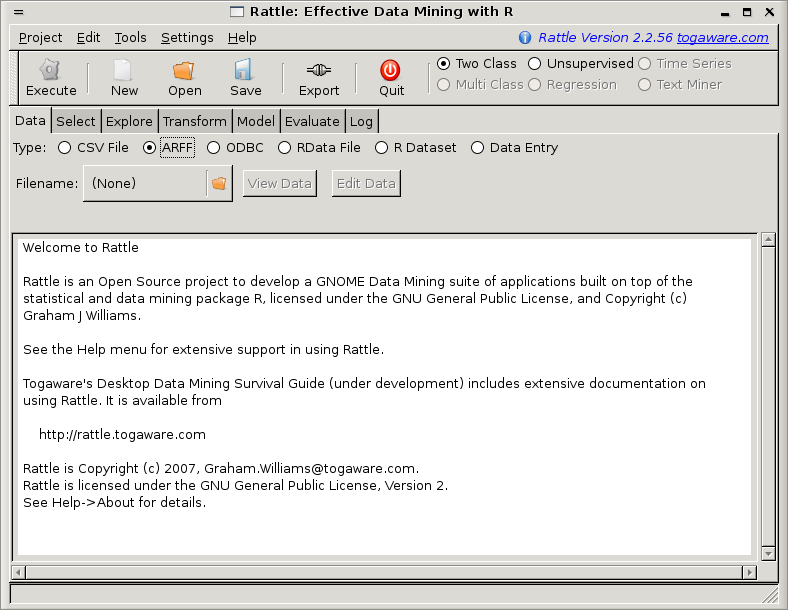Follow the togaware.com link
This screenshot has height=610, width=788.
click(722, 38)
